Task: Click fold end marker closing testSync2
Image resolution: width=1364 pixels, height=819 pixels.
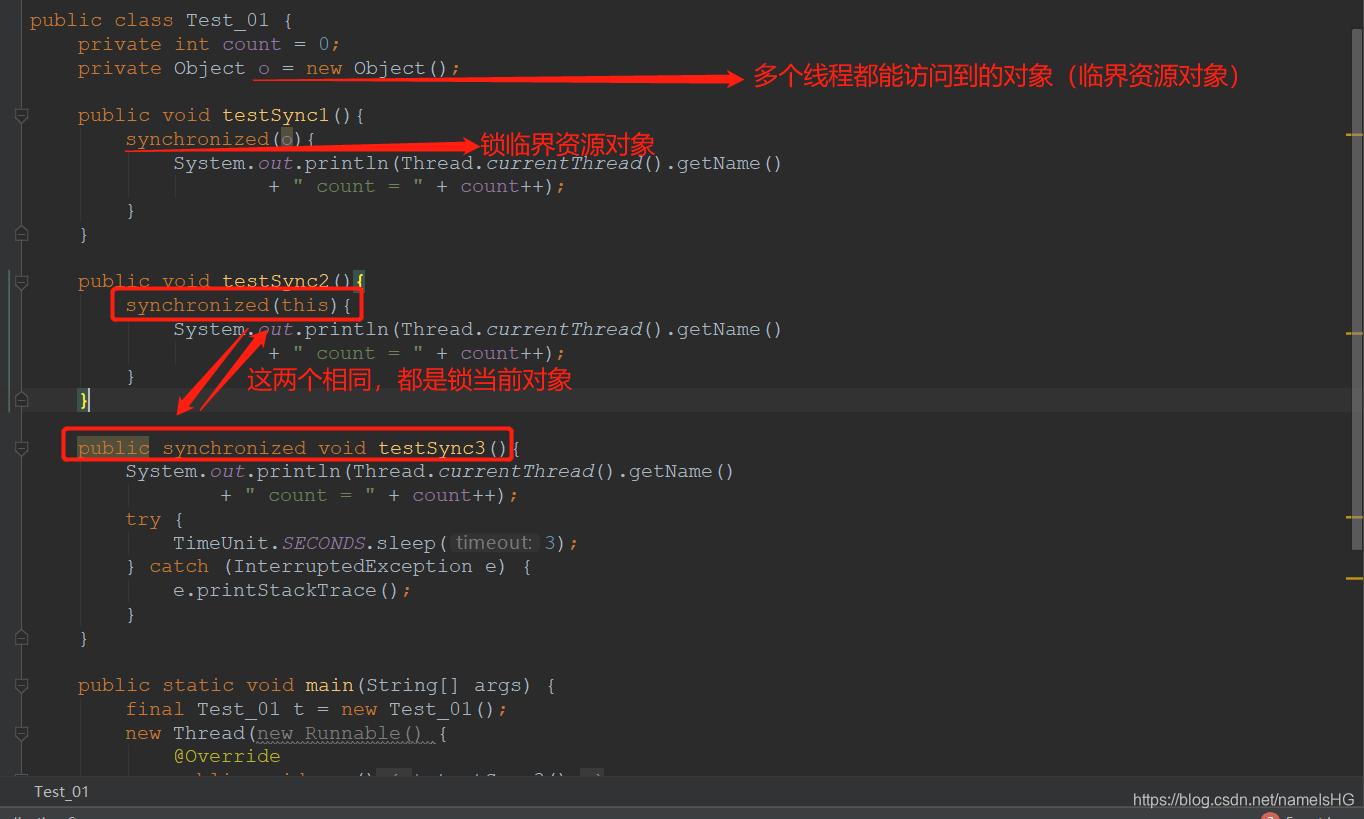Action: click(21, 401)
